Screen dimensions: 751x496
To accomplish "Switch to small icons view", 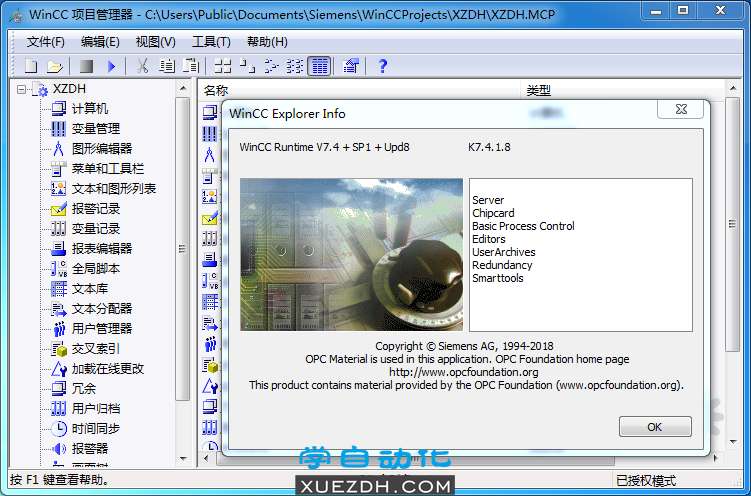I will [247, 66].
